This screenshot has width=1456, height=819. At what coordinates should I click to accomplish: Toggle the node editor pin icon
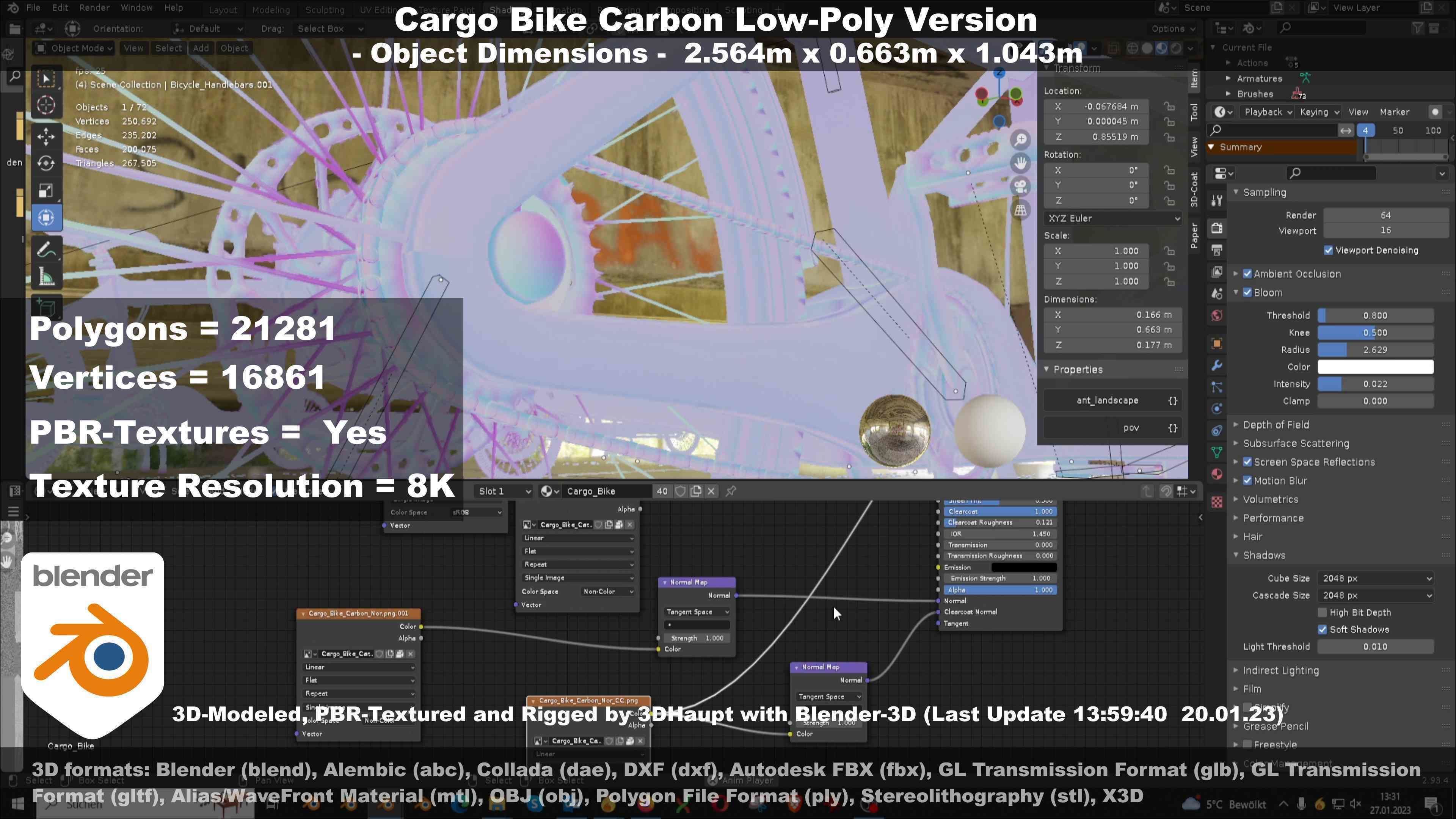(731, 491)
